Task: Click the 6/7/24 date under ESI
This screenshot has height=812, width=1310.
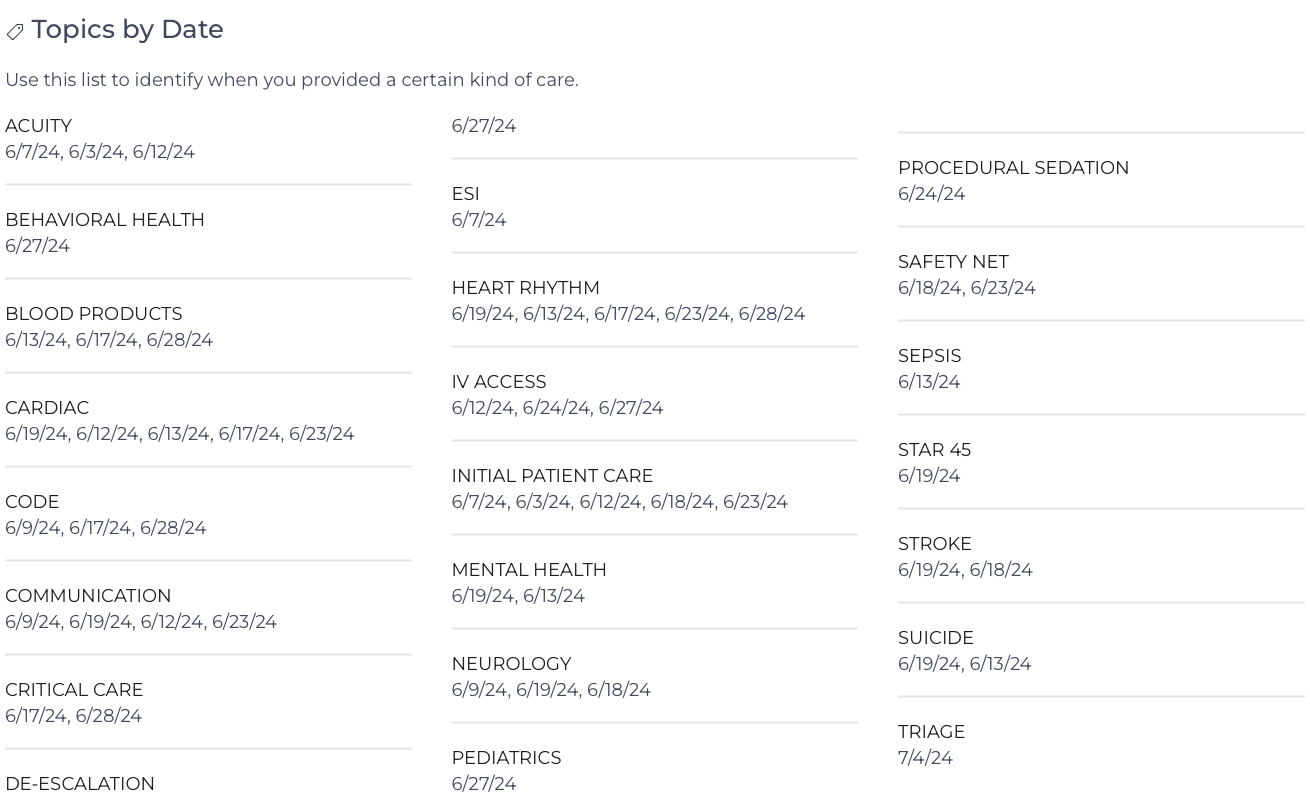Action: (x=479, y=220)
